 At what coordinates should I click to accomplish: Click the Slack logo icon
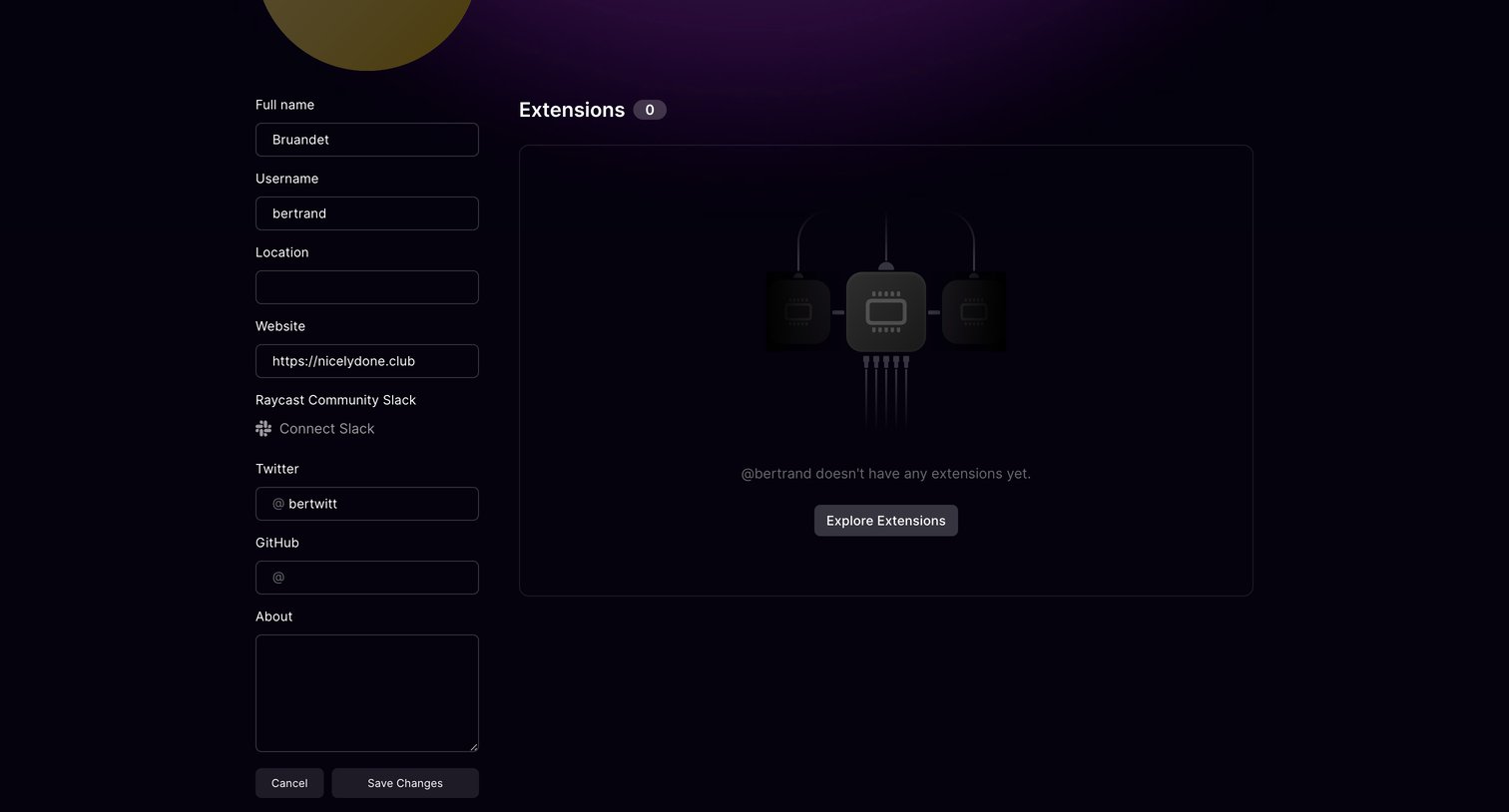(x=263, y=429)
